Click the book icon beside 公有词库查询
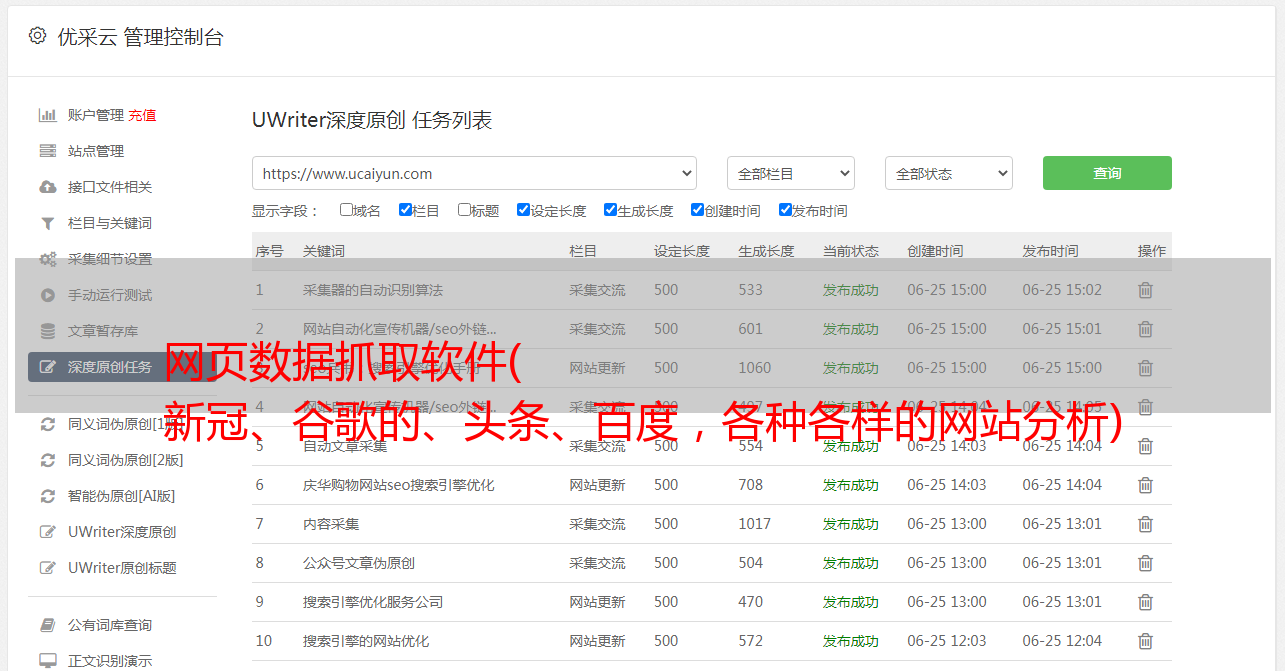This screenshot has width=1285, height=671. [47, 625]
